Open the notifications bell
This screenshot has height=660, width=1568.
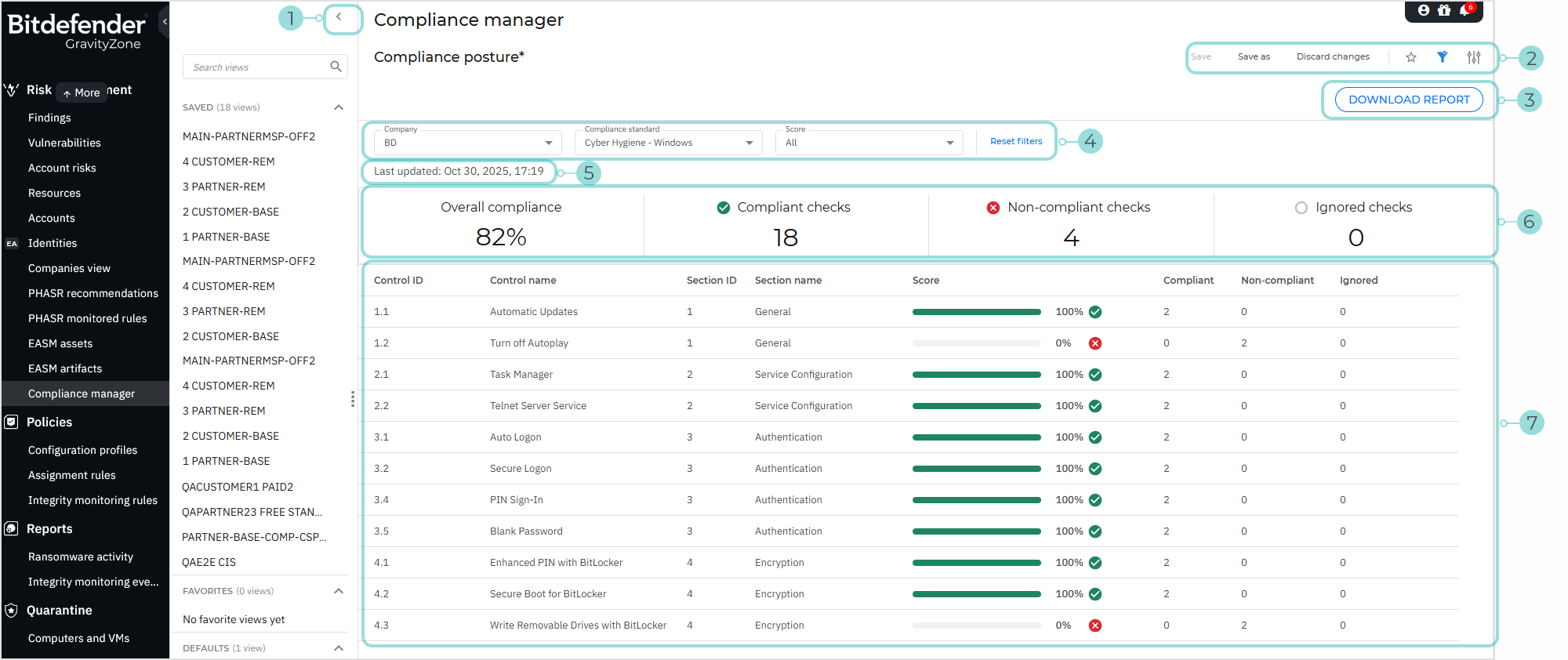(x=1464, y=10)
